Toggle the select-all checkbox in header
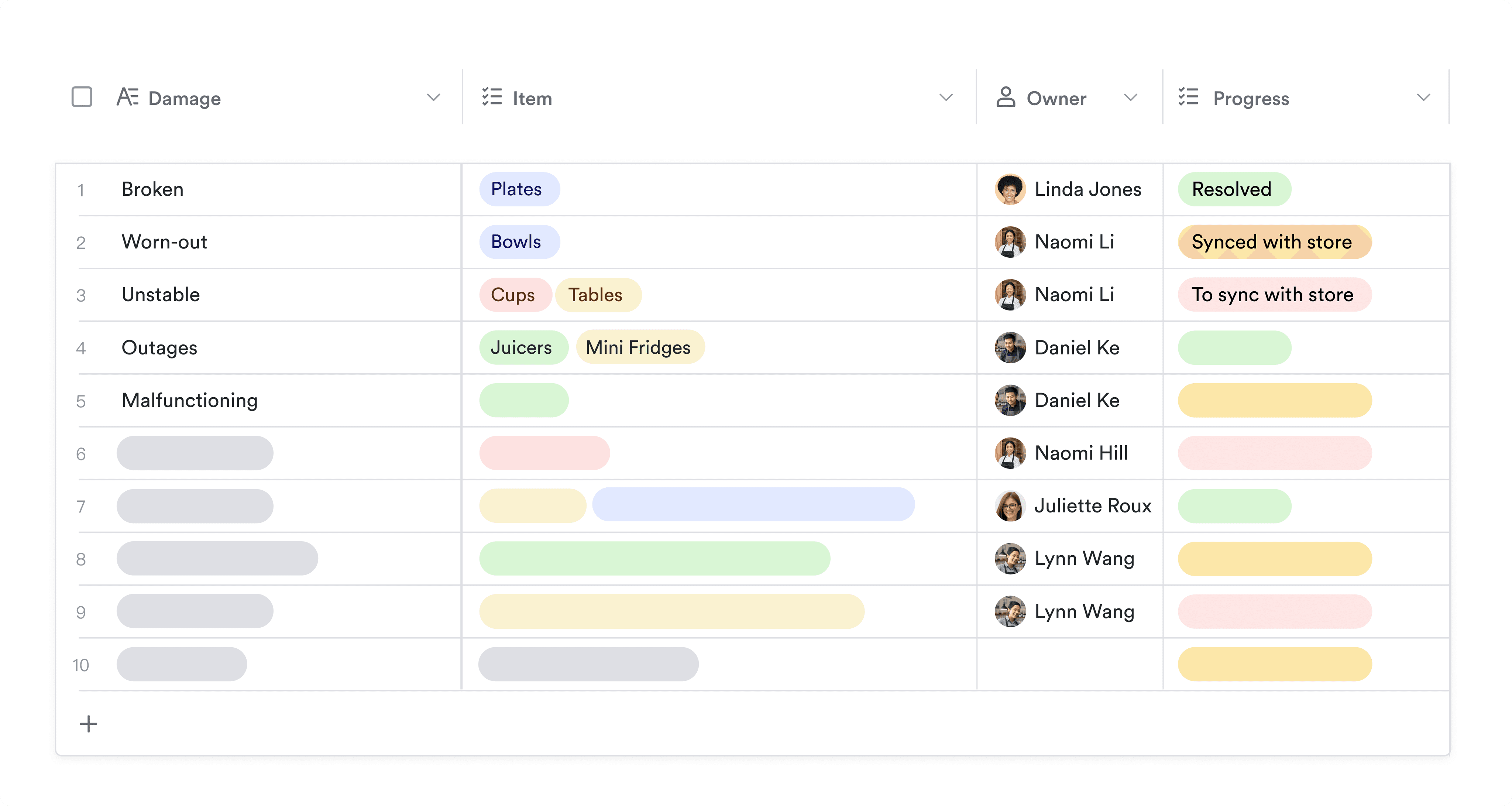The image size is (1512, 806). tap(82, 97)
